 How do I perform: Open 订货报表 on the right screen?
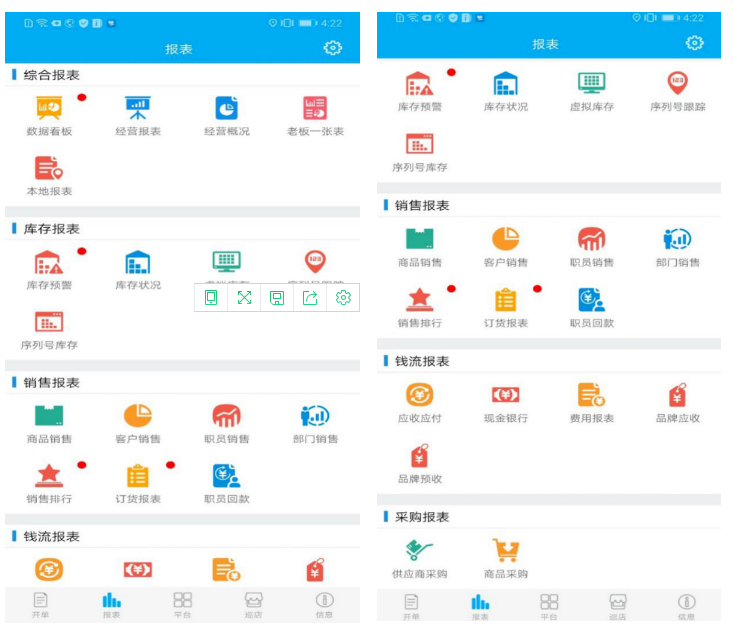pyautogui.click(x=506, y=308)
